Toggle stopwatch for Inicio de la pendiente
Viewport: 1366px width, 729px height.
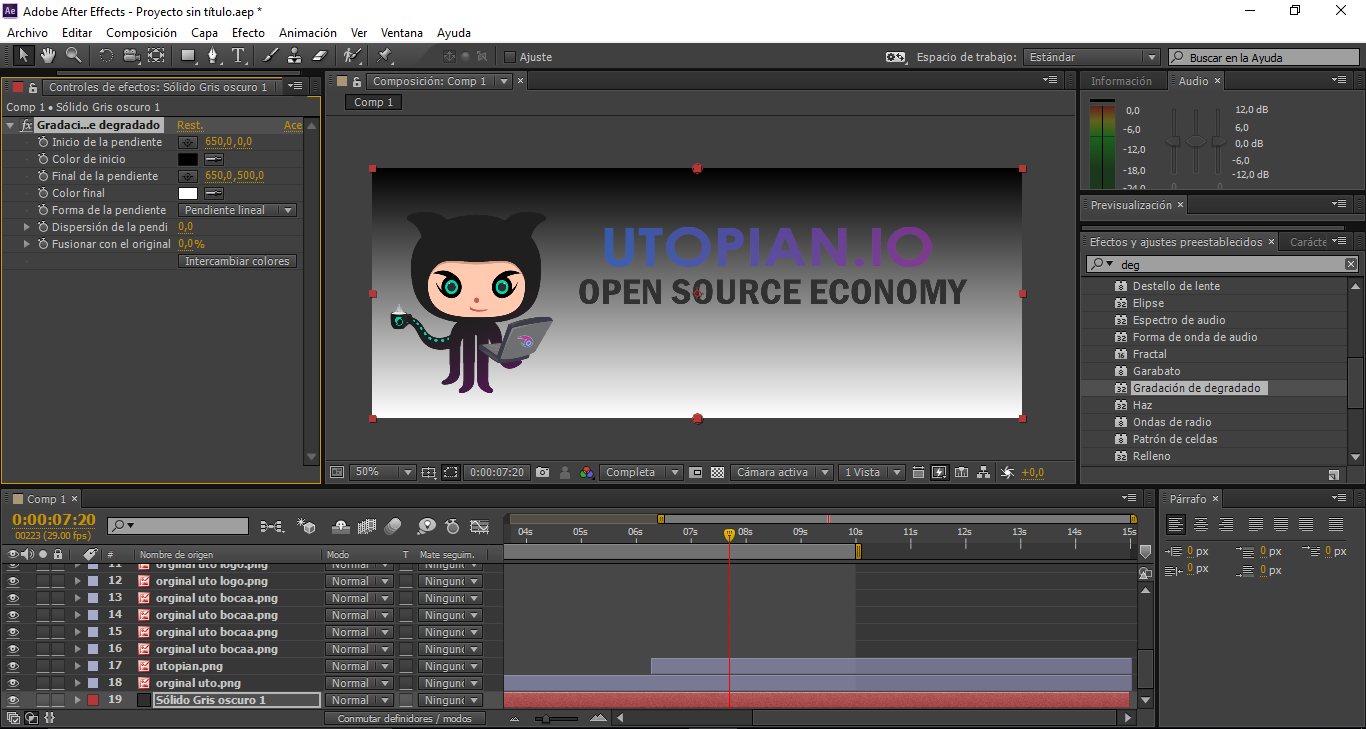(43, 142)
